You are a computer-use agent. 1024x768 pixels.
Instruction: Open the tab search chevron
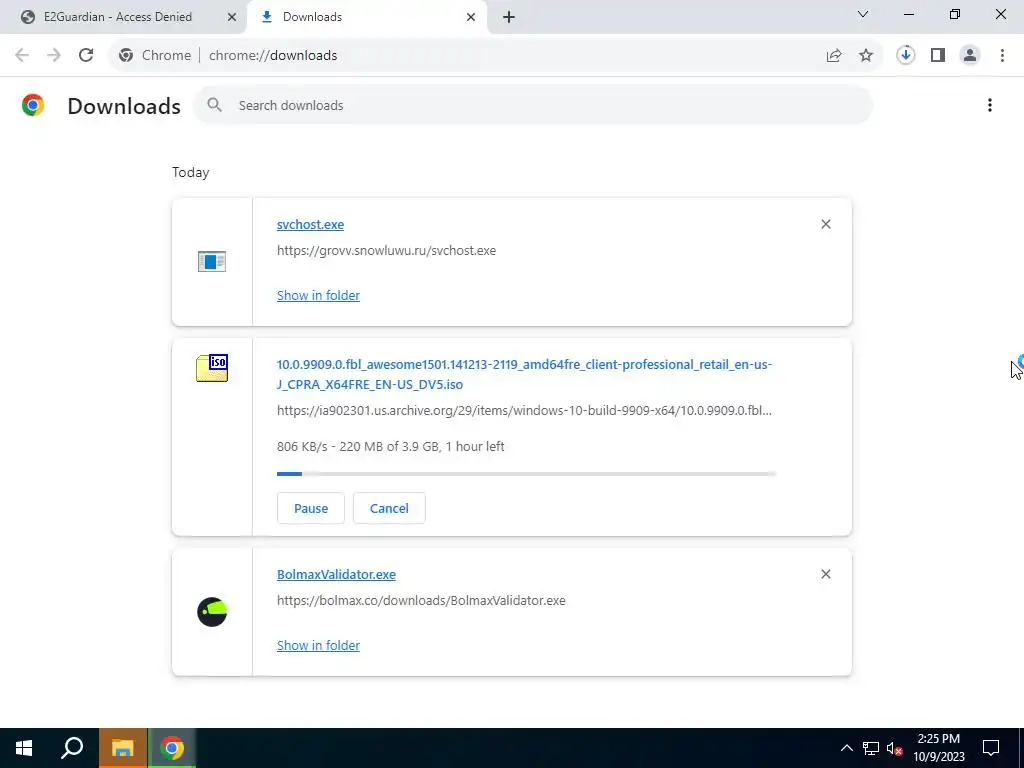click(x=863, y=14)
